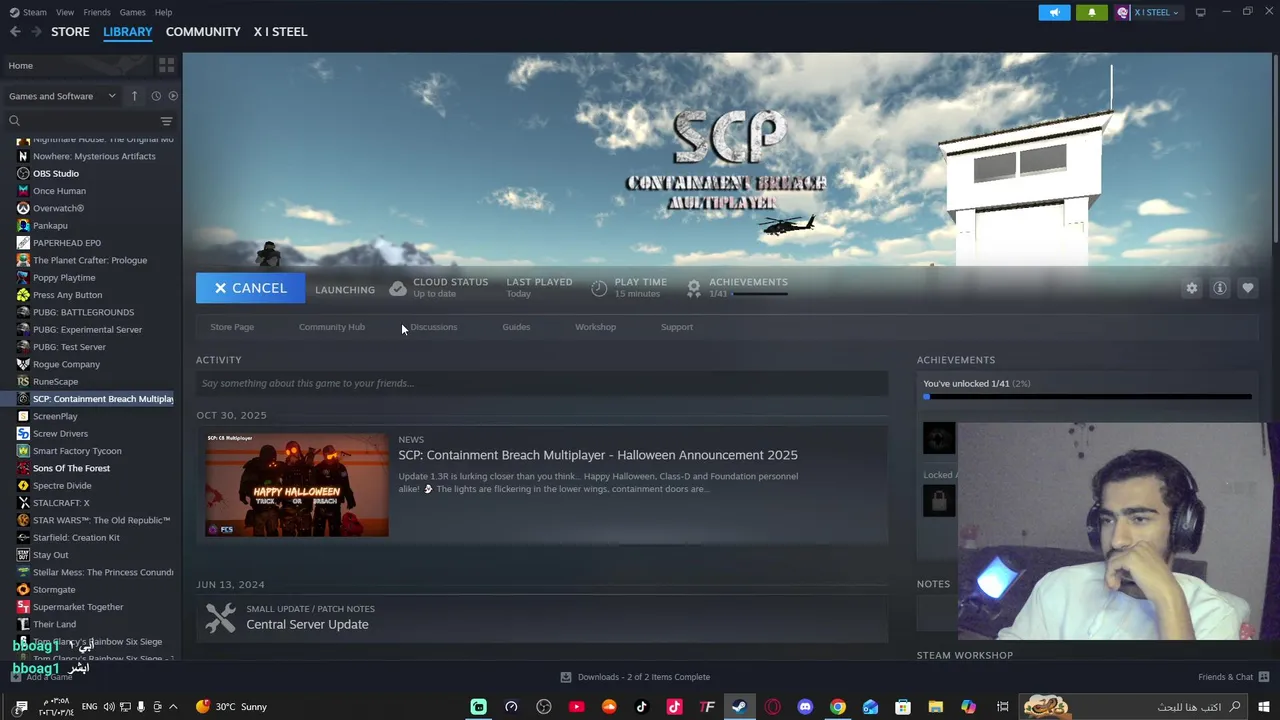
Task: Select OBS Studio in library list
Action: 56,173
